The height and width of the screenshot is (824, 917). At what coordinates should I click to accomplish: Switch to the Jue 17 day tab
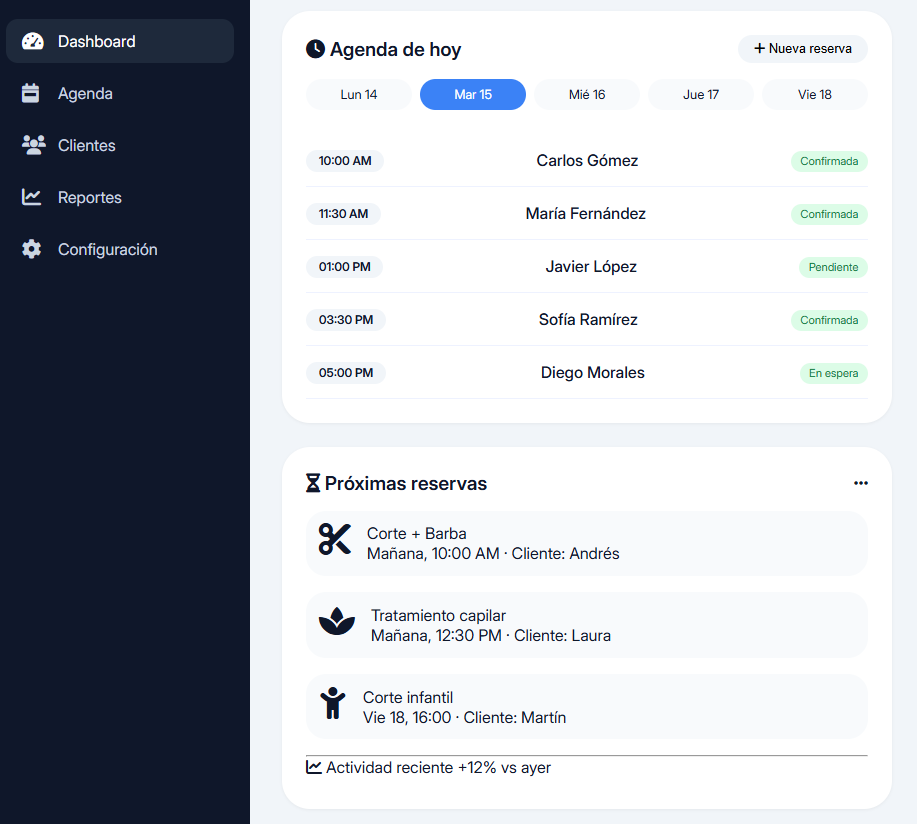[x=701, y=95]
